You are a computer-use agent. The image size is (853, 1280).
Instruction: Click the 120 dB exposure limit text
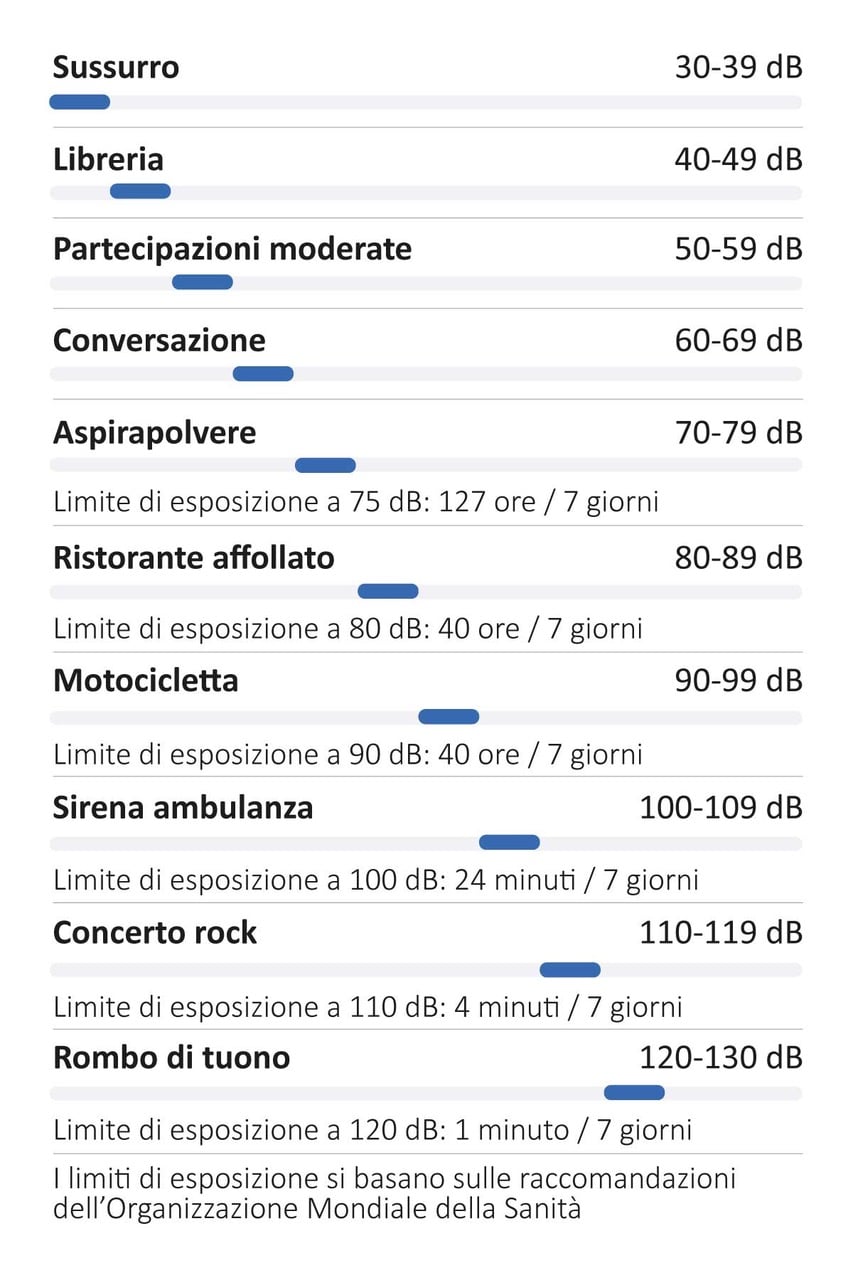pyautogui.click(x=372, y=1130)
